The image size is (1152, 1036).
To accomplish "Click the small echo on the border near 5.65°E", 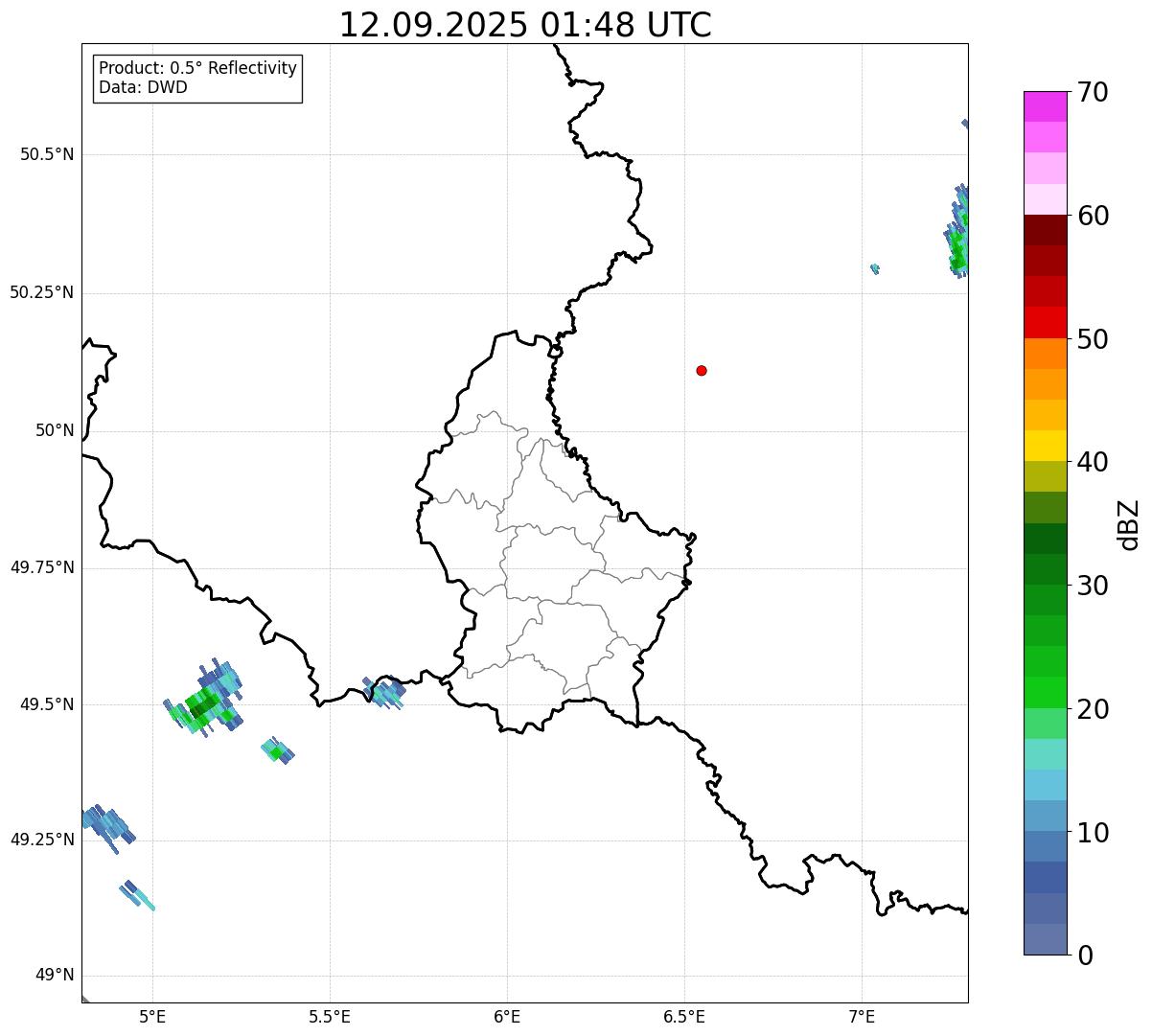I will point(384,692).
